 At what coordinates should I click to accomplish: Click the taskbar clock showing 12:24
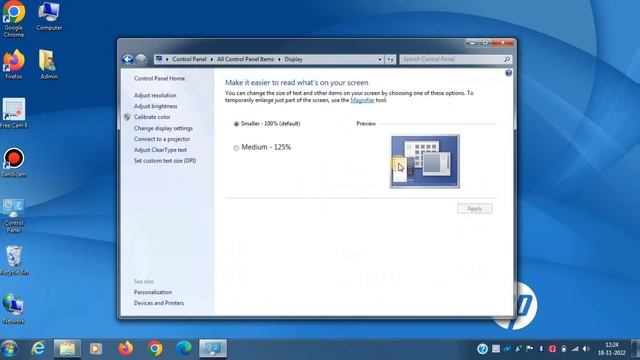[611, 349]
